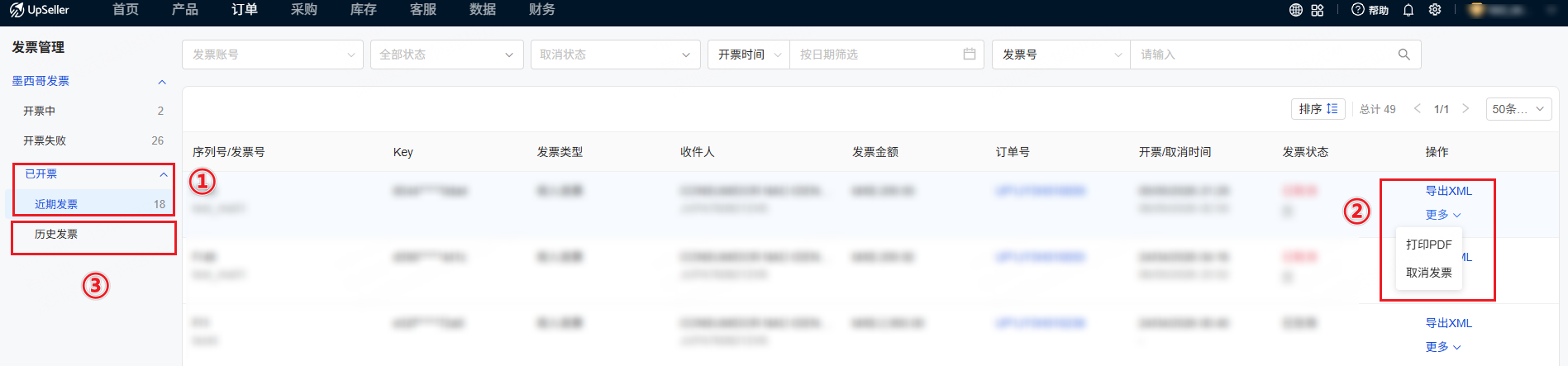Click the UpSeller logo
The image size is (1568, 366).
click(x=40, y=10)
